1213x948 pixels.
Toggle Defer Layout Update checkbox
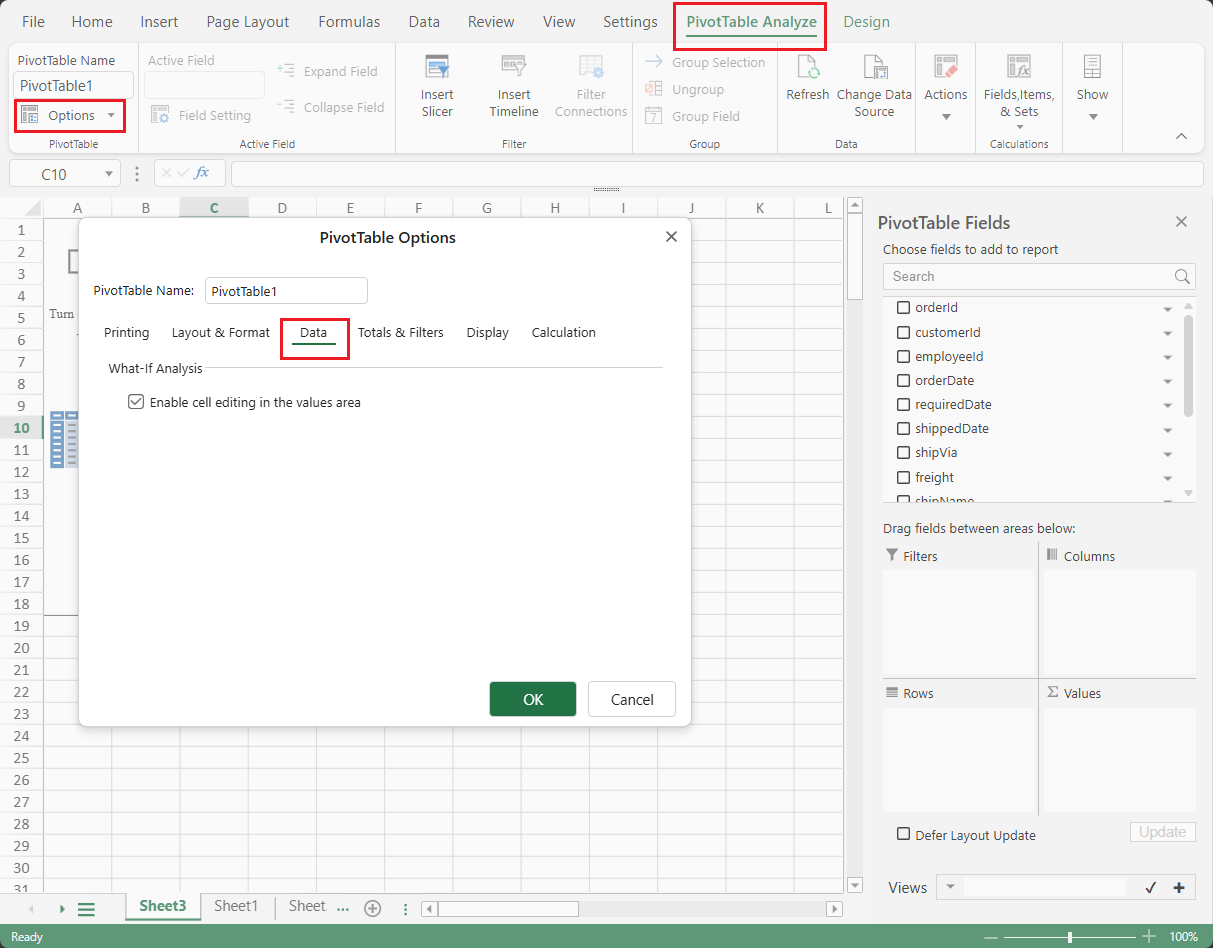point(904,834)
